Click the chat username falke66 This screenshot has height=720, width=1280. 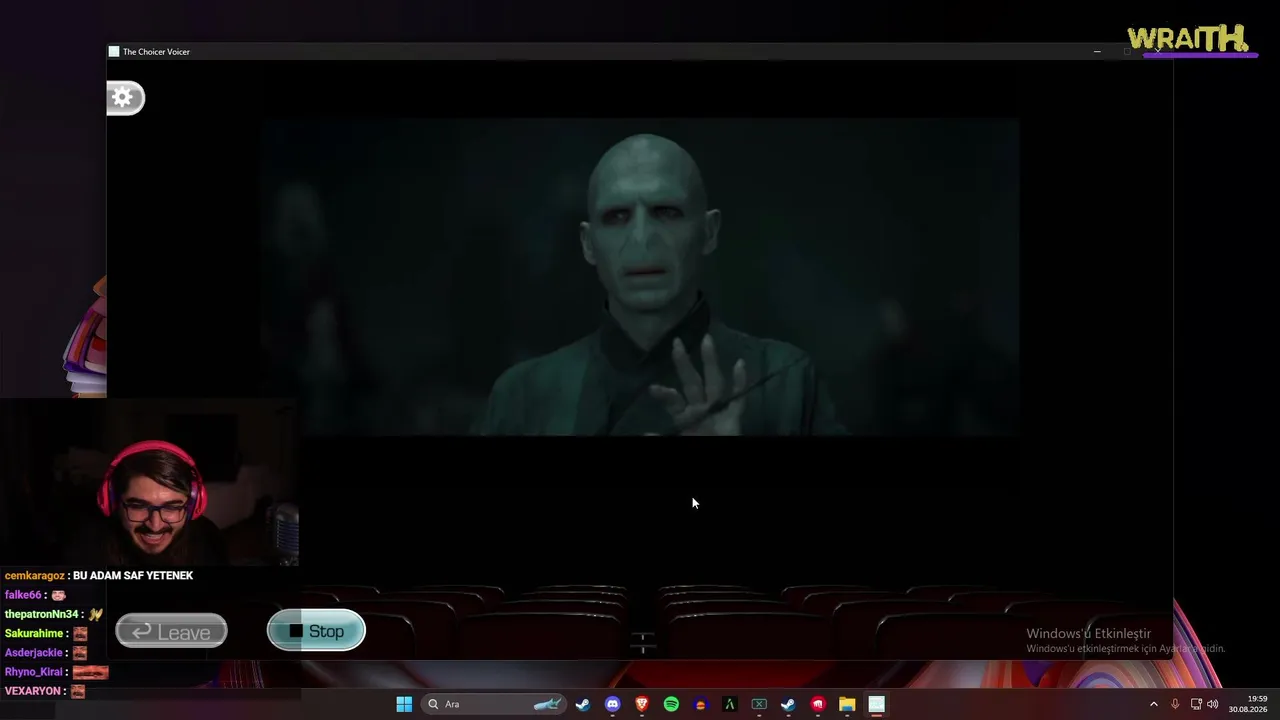pyautogui.click(x=23, y=595)
